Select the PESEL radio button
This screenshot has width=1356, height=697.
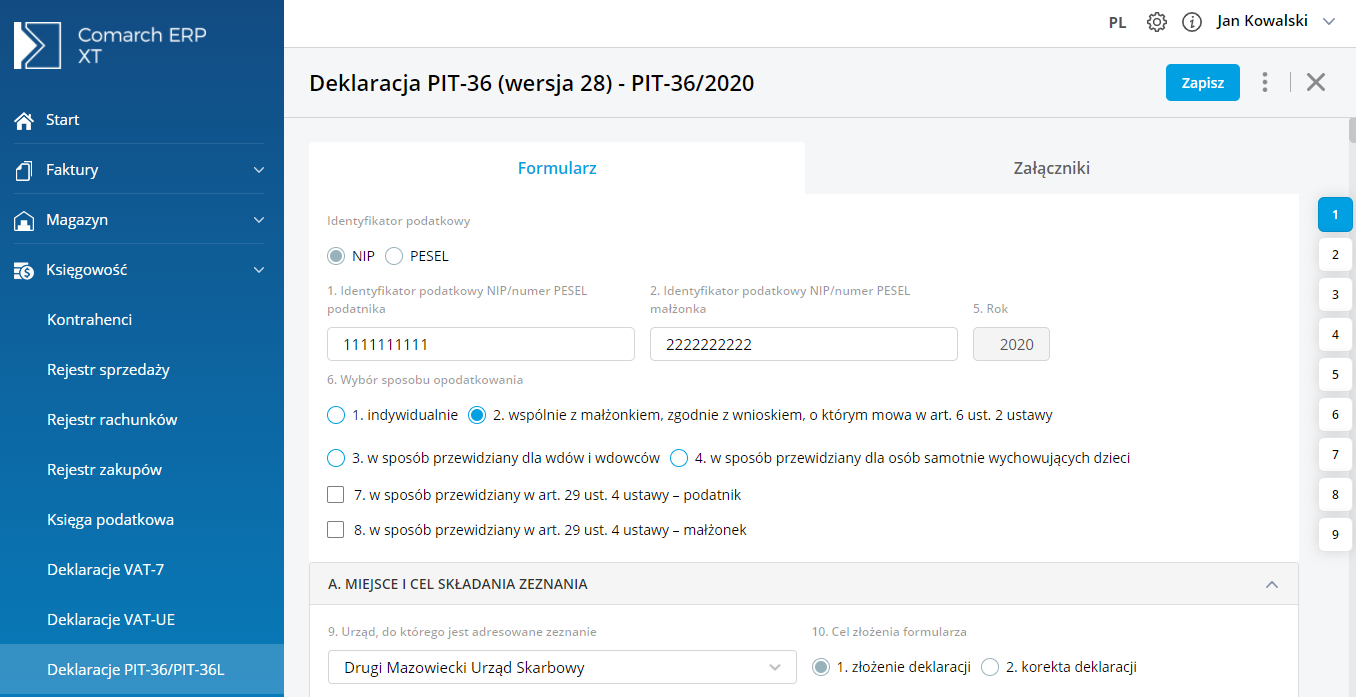[394, 256]
